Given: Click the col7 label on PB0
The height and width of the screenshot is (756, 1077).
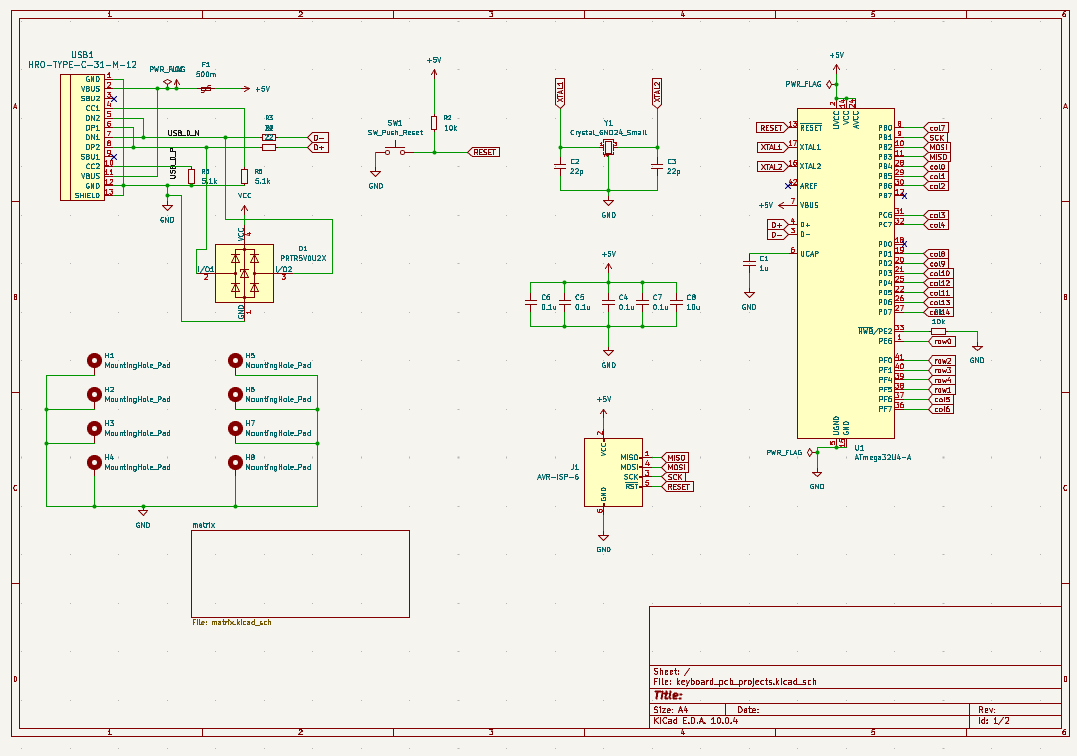Looking at the screenshot, I should (936, 128).
